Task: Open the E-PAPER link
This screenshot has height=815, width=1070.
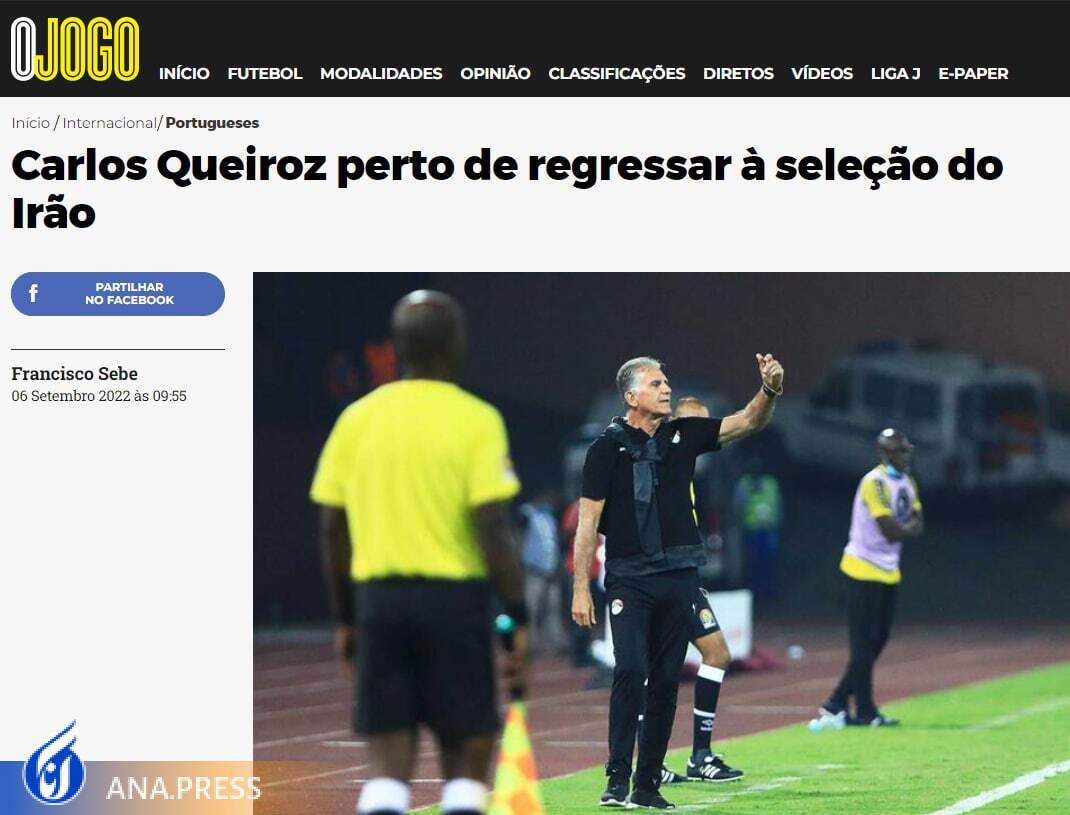Action: (x=973, y=73)
